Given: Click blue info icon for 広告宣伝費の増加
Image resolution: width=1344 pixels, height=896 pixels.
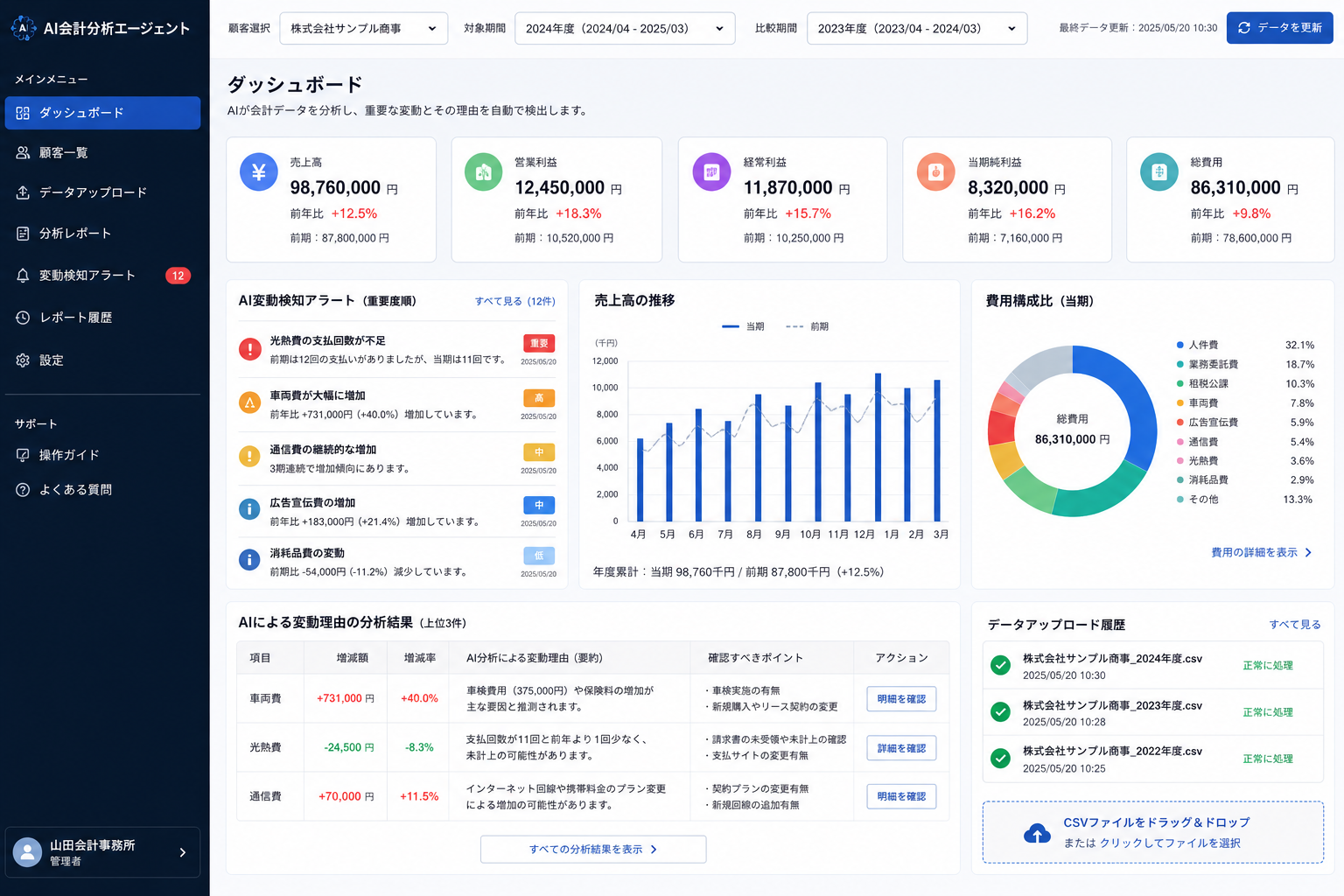Looking at the screenshot, I should [249, 508].
